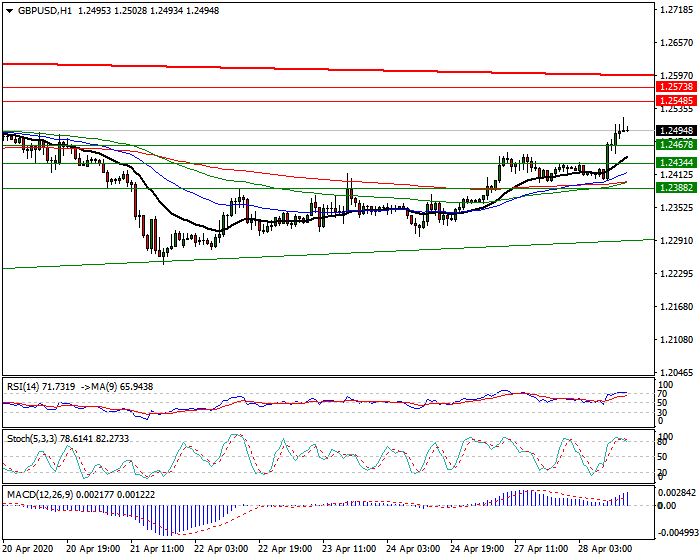700x560 pixels.
Task: Click the 1.21080 price axis value
Action: [x=677, y=340]
